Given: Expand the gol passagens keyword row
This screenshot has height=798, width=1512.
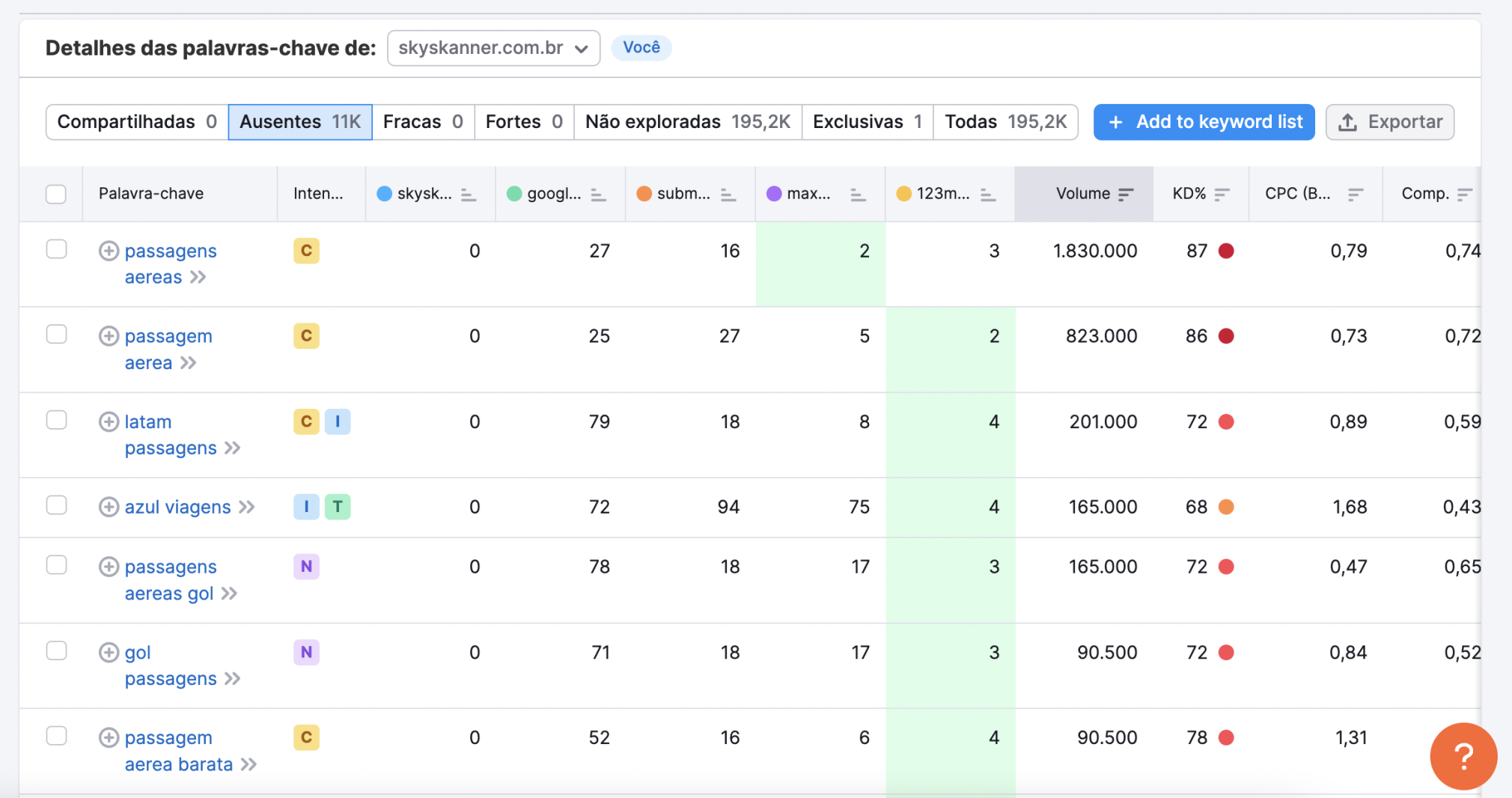Looking at the screenshot, I should (109, 652).
